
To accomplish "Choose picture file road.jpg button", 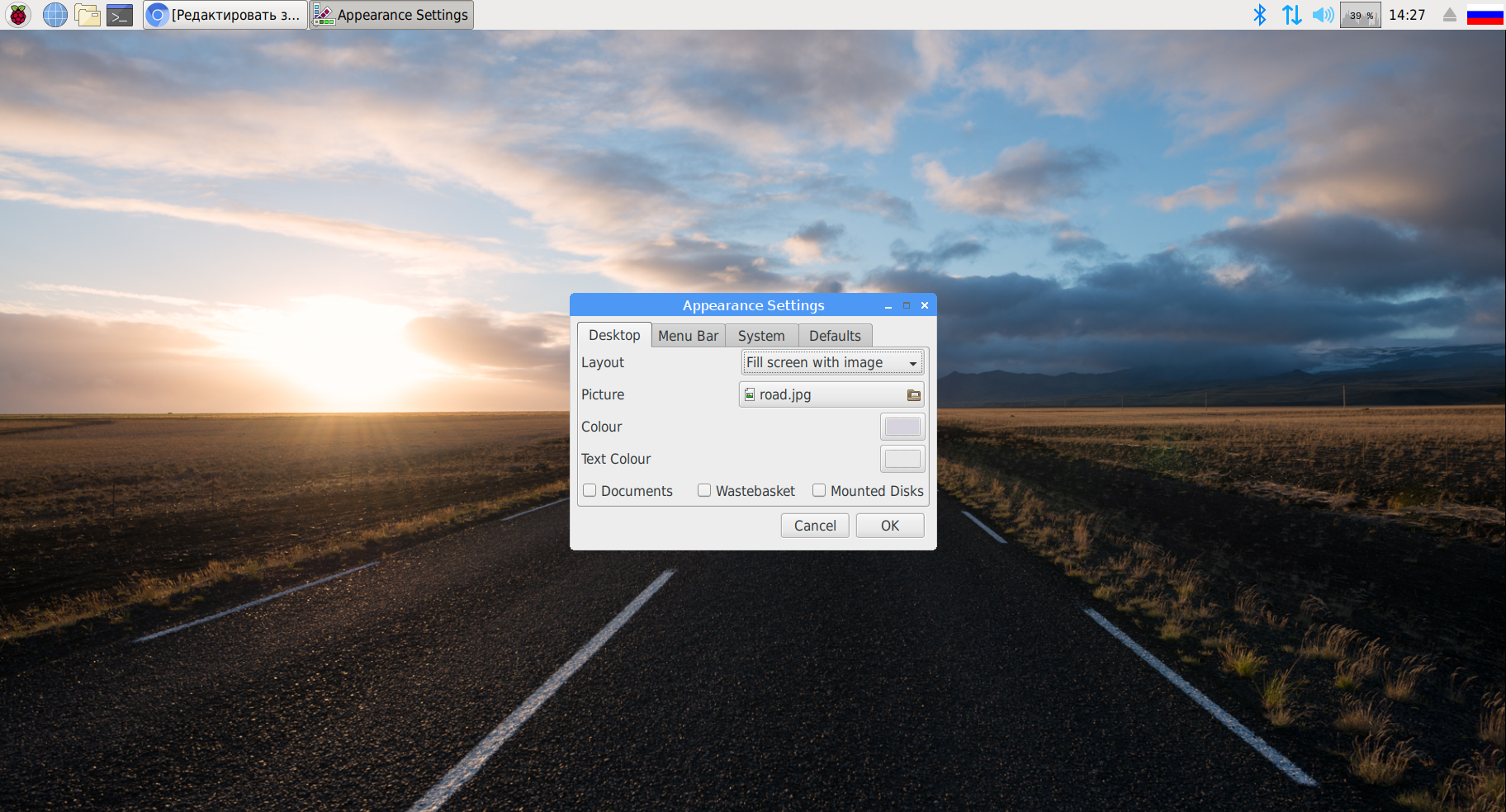I will 831,394.
